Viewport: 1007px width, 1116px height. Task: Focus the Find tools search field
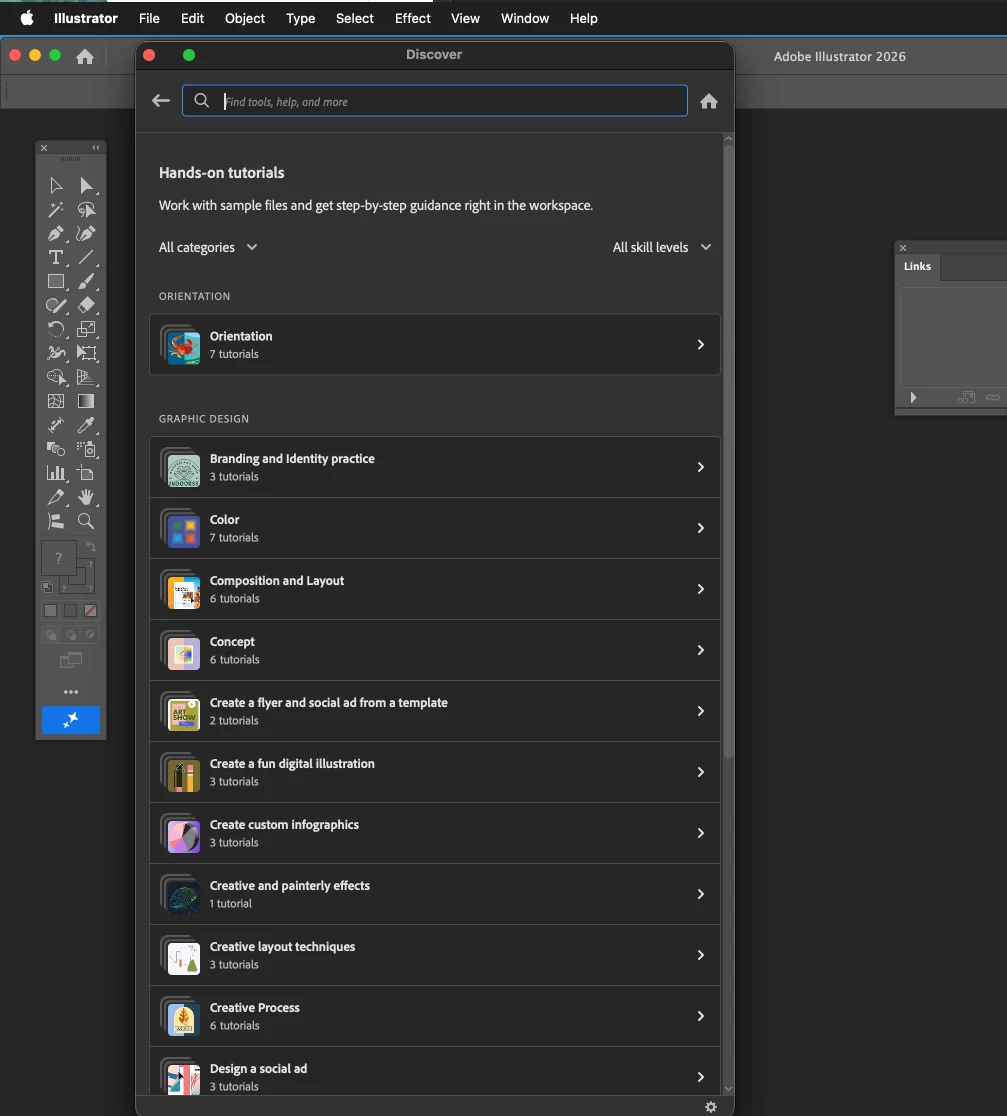[x=435, y=101]
